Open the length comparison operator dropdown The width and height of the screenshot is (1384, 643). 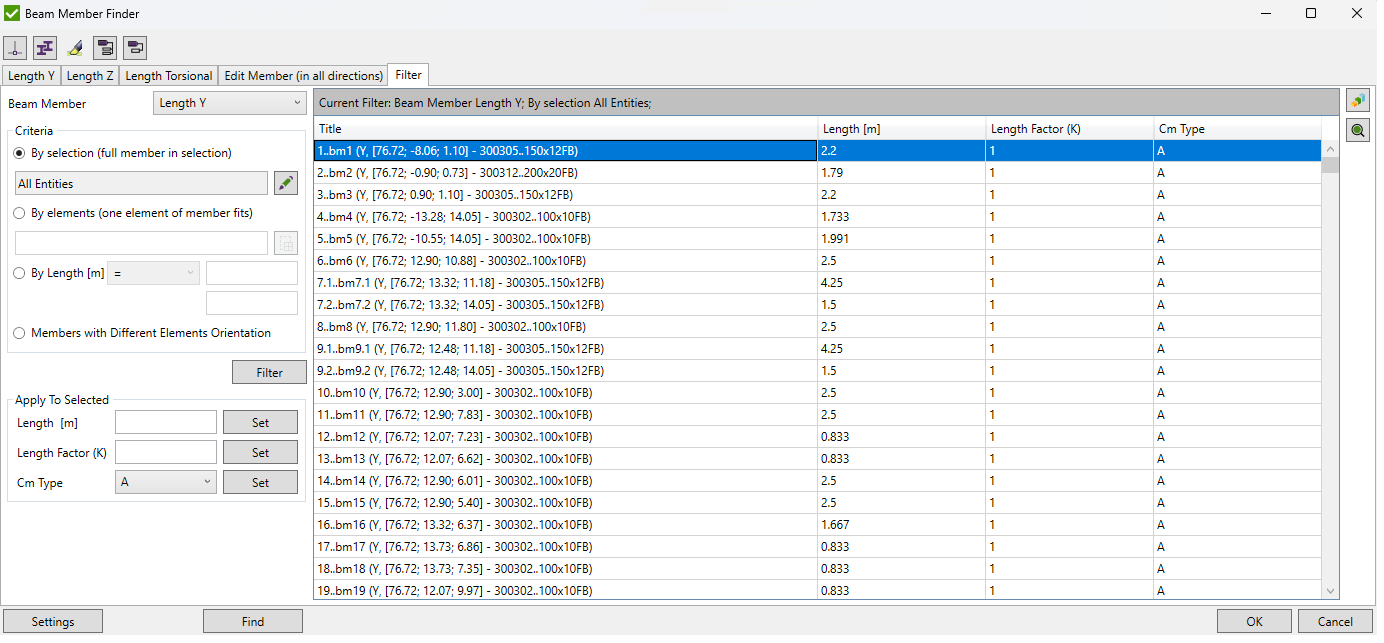[x=153, y=272]
